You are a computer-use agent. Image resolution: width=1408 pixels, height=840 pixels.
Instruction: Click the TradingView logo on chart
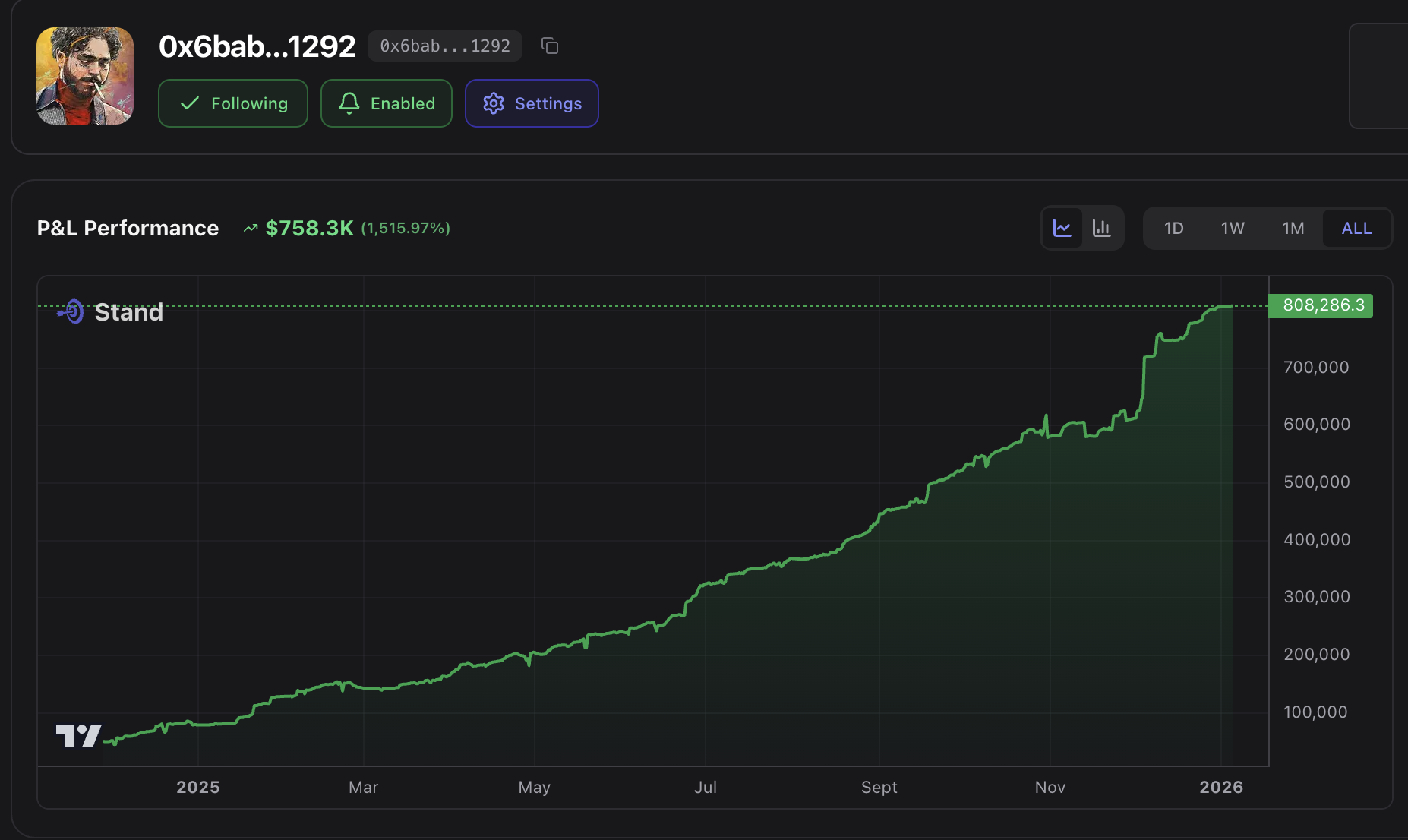click(x=78, y=735)
